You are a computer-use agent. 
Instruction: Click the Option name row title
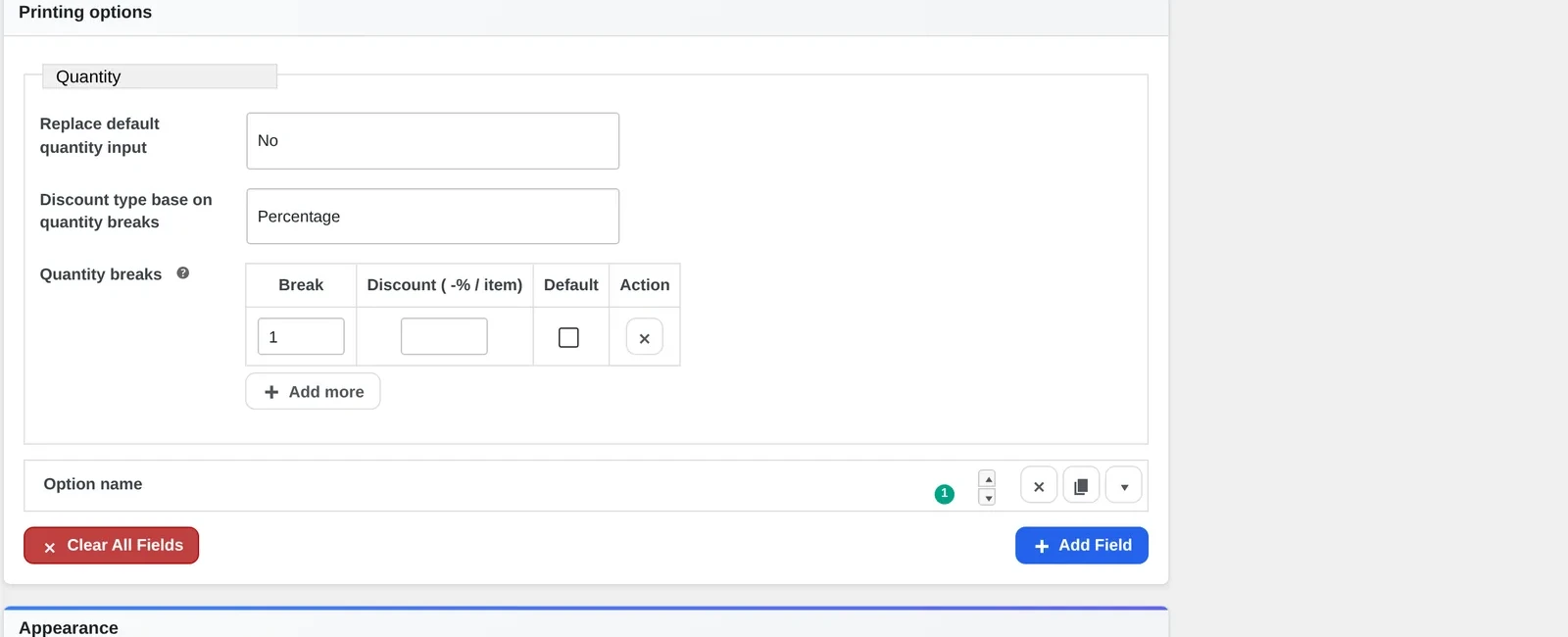point(93,484)
